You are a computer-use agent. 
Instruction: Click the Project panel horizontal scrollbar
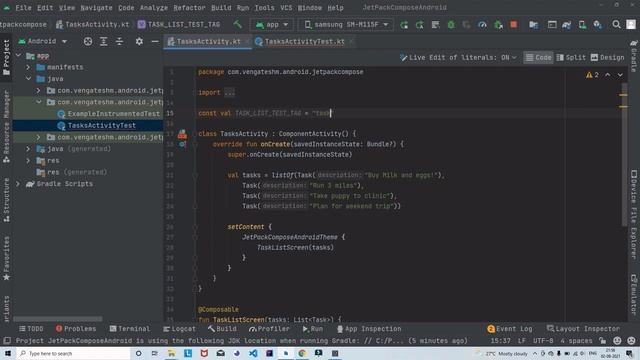click(58, 319)
